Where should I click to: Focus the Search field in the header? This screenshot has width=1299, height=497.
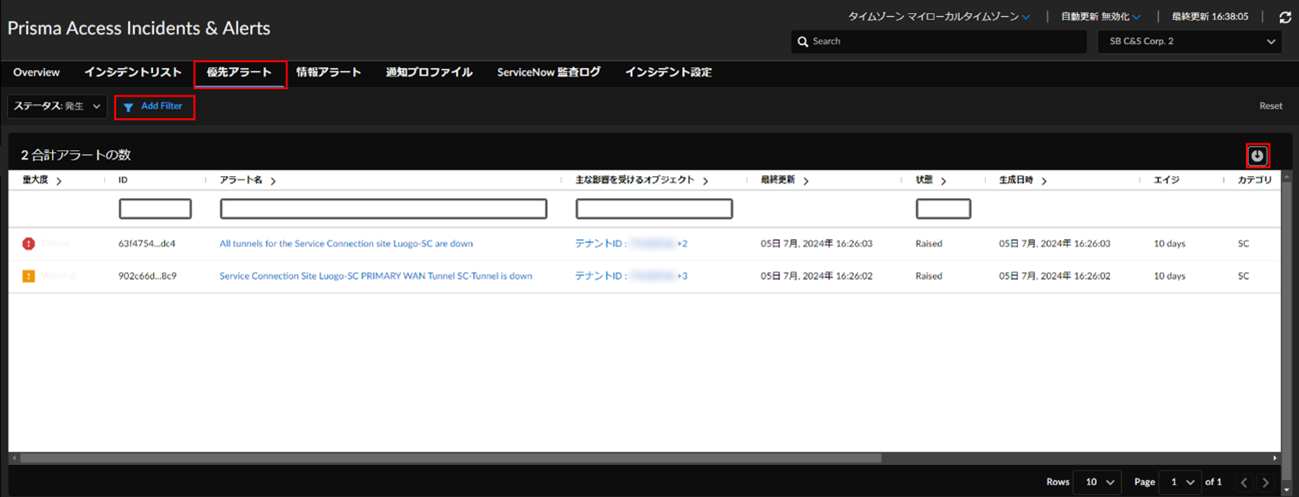click(x=938, y=42)
